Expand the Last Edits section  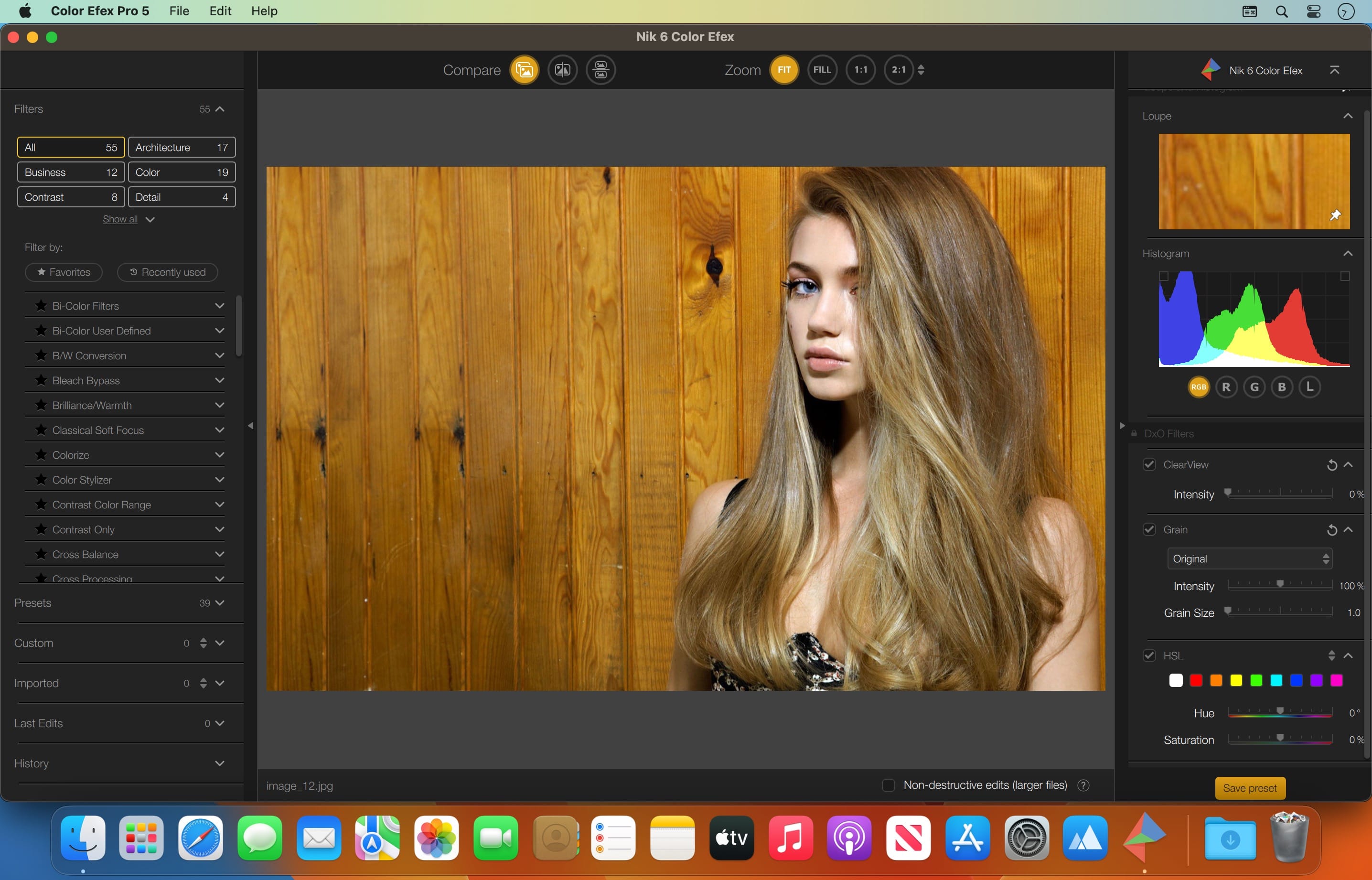(x=219, y=723)
